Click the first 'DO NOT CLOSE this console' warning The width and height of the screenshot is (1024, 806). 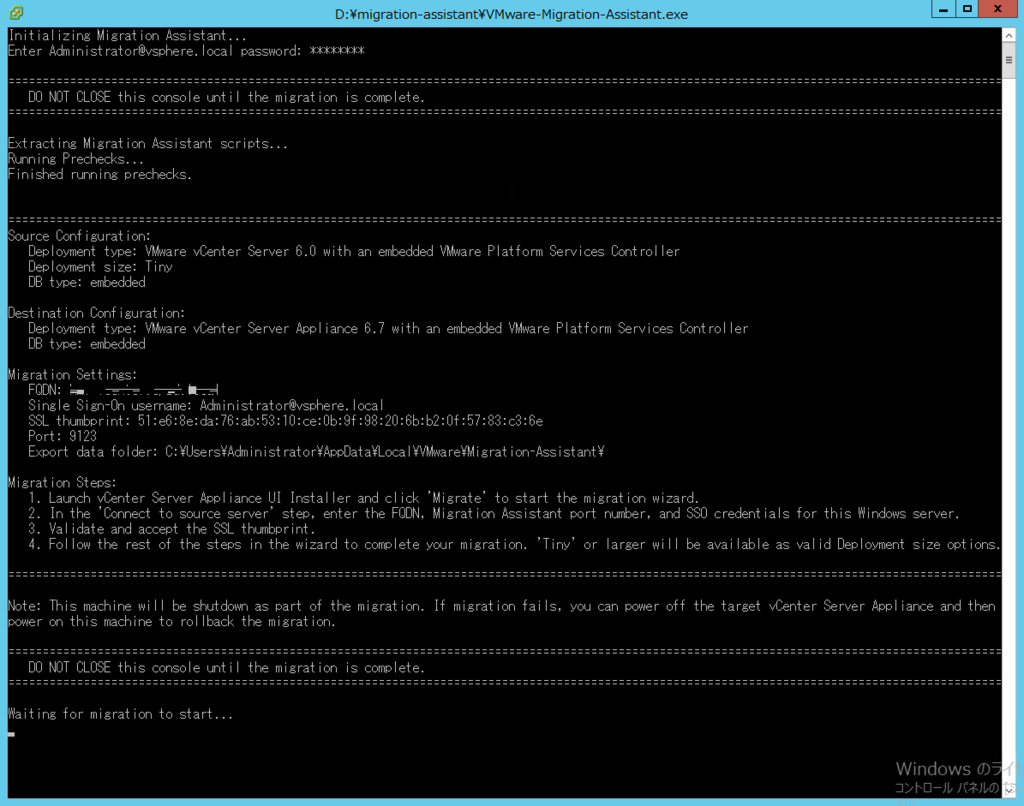[226, 97]
